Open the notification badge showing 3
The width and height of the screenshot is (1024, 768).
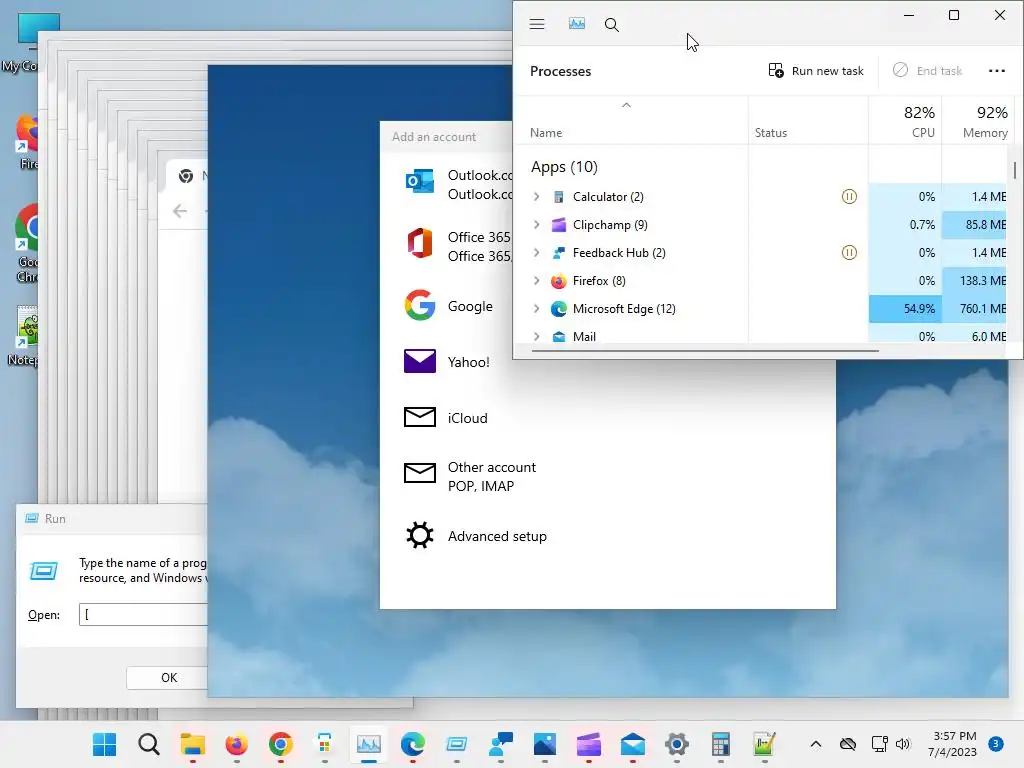tap(996, 743)
